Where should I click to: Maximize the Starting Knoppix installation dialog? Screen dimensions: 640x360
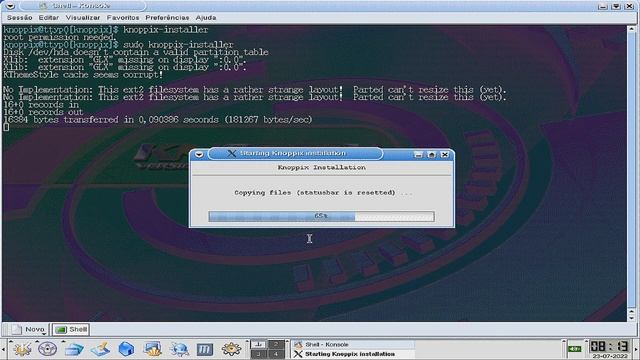point(431,155)
